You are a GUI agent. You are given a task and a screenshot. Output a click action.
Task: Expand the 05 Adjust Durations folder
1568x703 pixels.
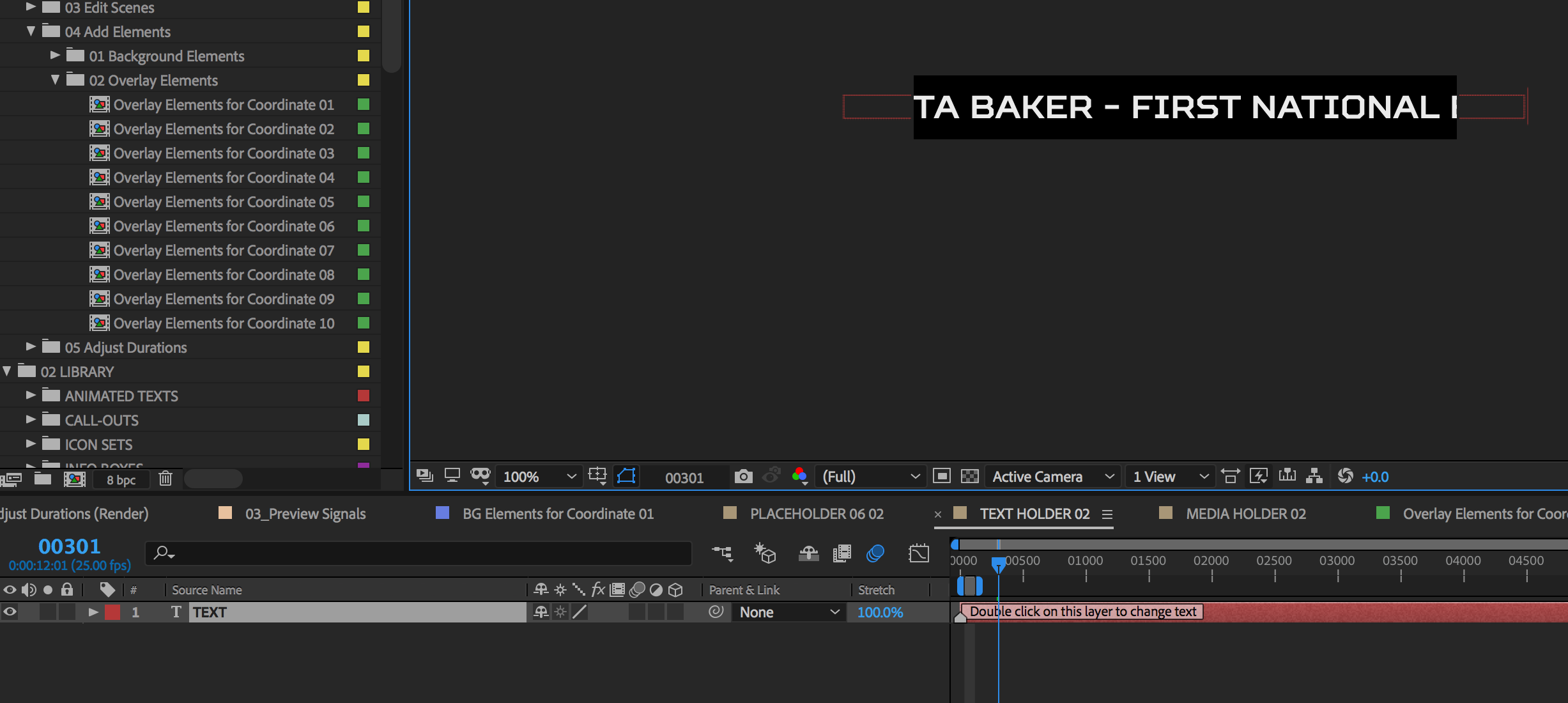click(31, 347)
